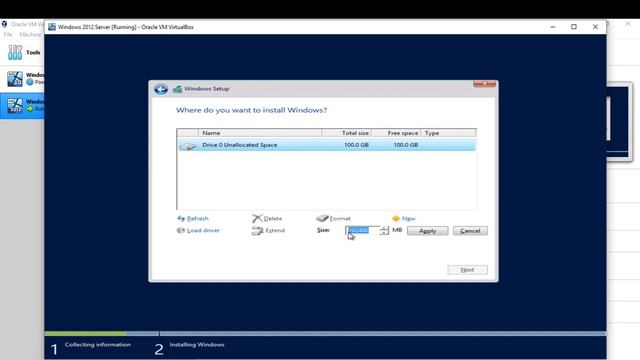Click the 100.0 GB free space cell
The image size is (640, 360).
tap(406, 145)
